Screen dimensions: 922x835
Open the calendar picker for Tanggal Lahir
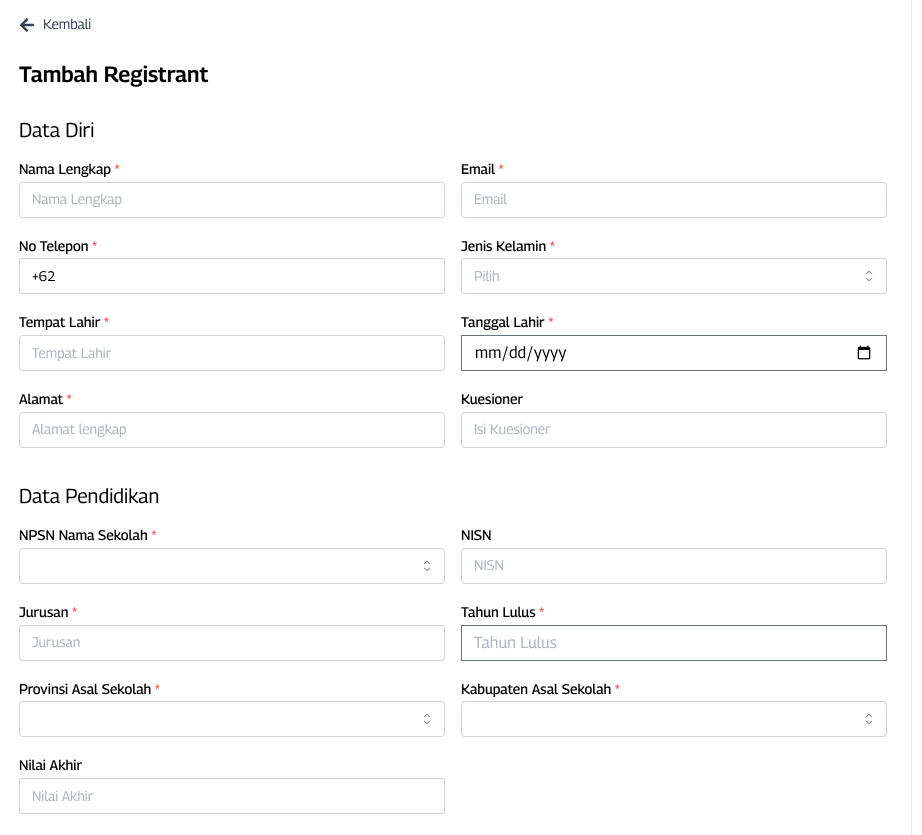[x=863, y=352]
